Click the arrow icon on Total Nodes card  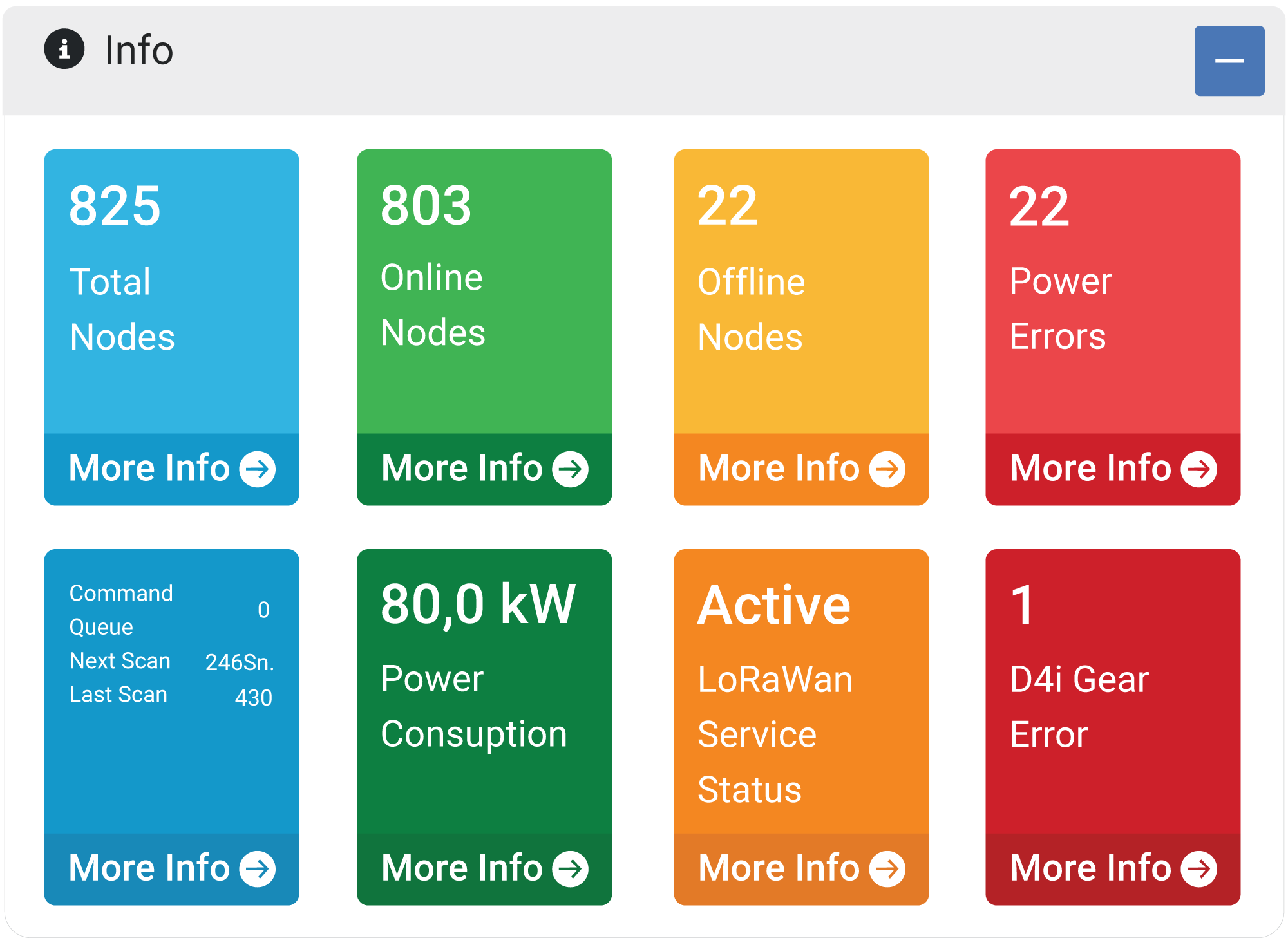coord(258,469)
